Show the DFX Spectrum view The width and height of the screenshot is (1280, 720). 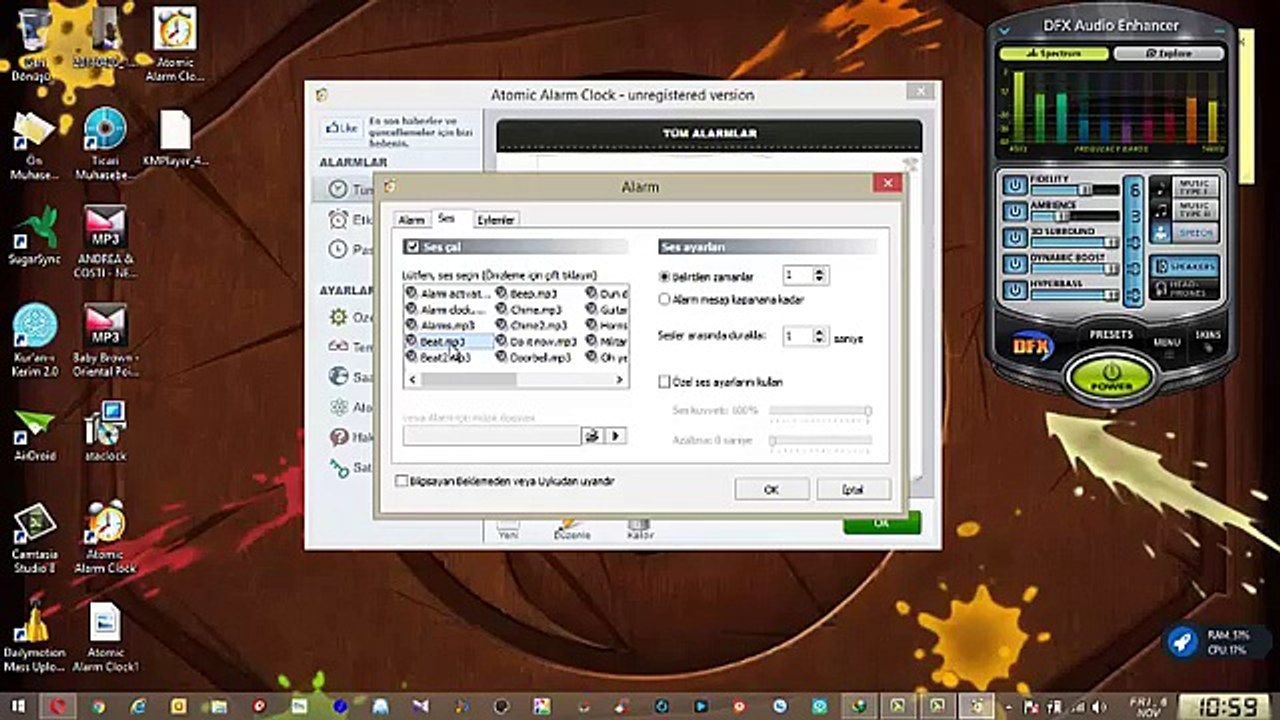[x=1053, y=53]
